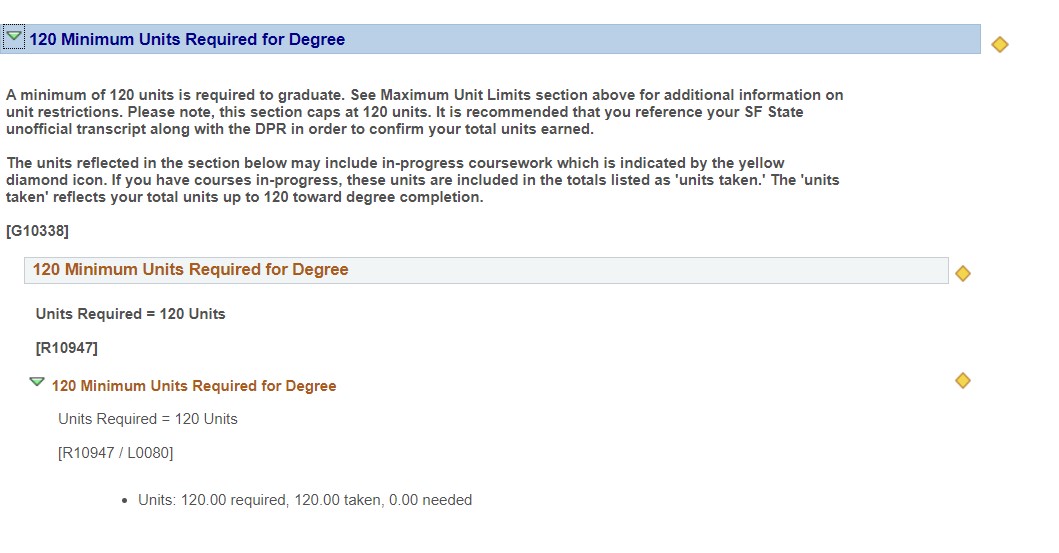
Task: Click the paragraph about yellow diamond in-progress coursework
Action: (x=423, y=180)
